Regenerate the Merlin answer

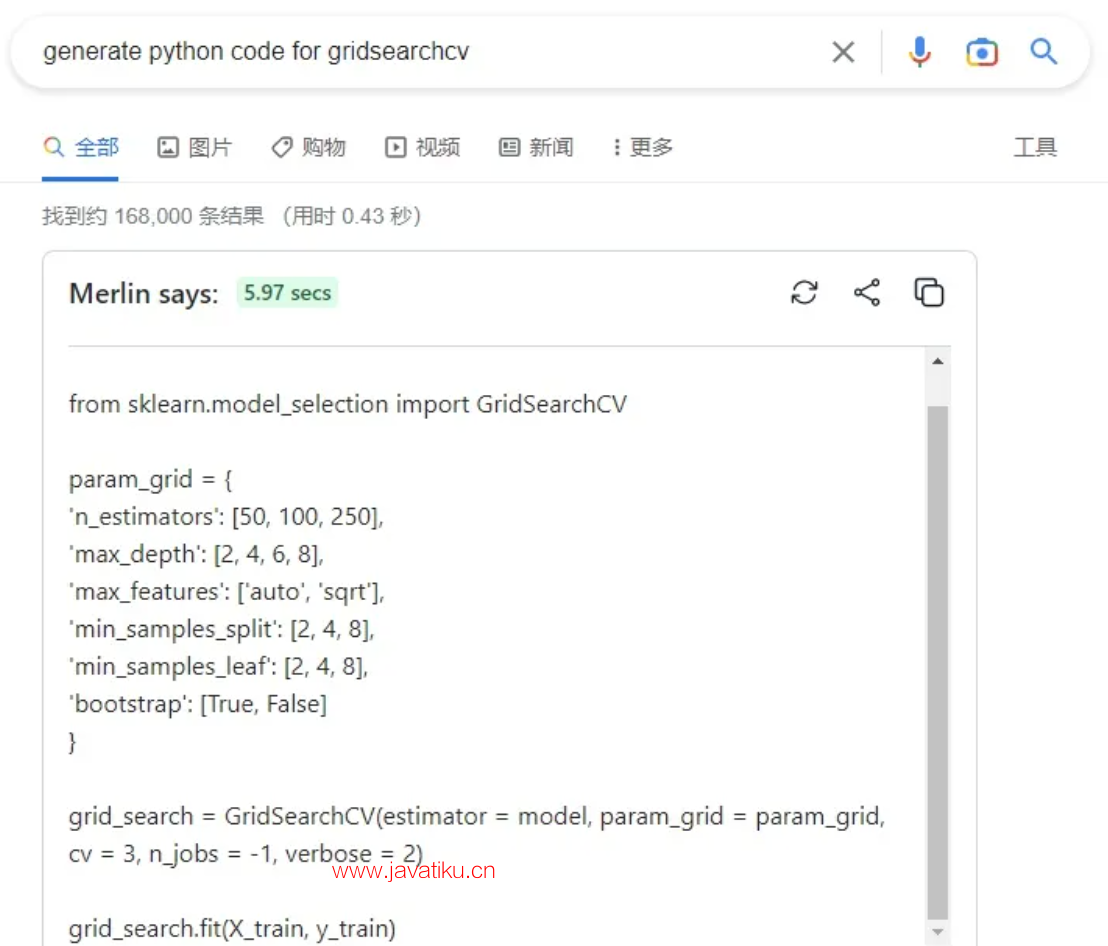click(804, 292)
